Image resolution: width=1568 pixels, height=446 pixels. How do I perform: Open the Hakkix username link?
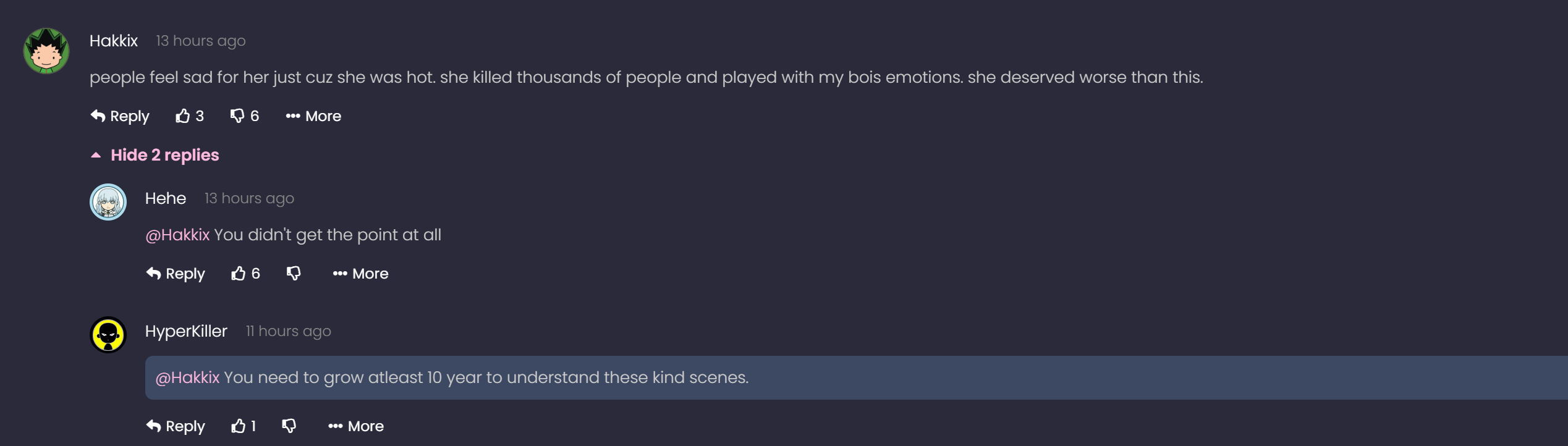(114, 41)
